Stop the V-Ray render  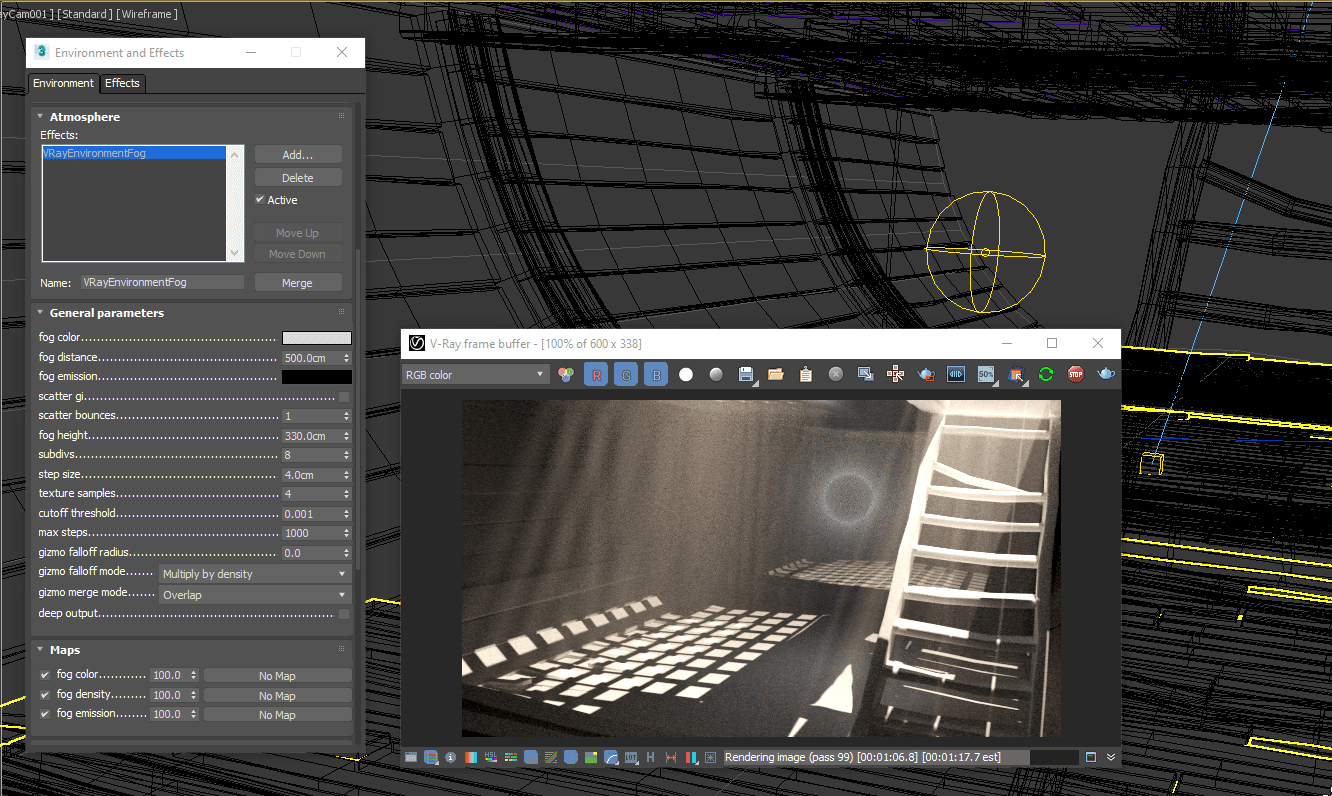tap(1075, 374)
